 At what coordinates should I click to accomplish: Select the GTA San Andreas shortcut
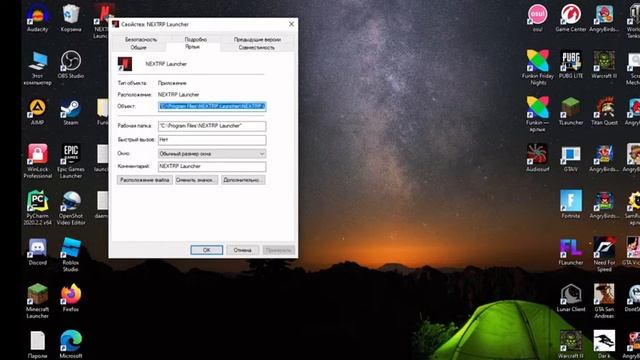coord(604,301)
